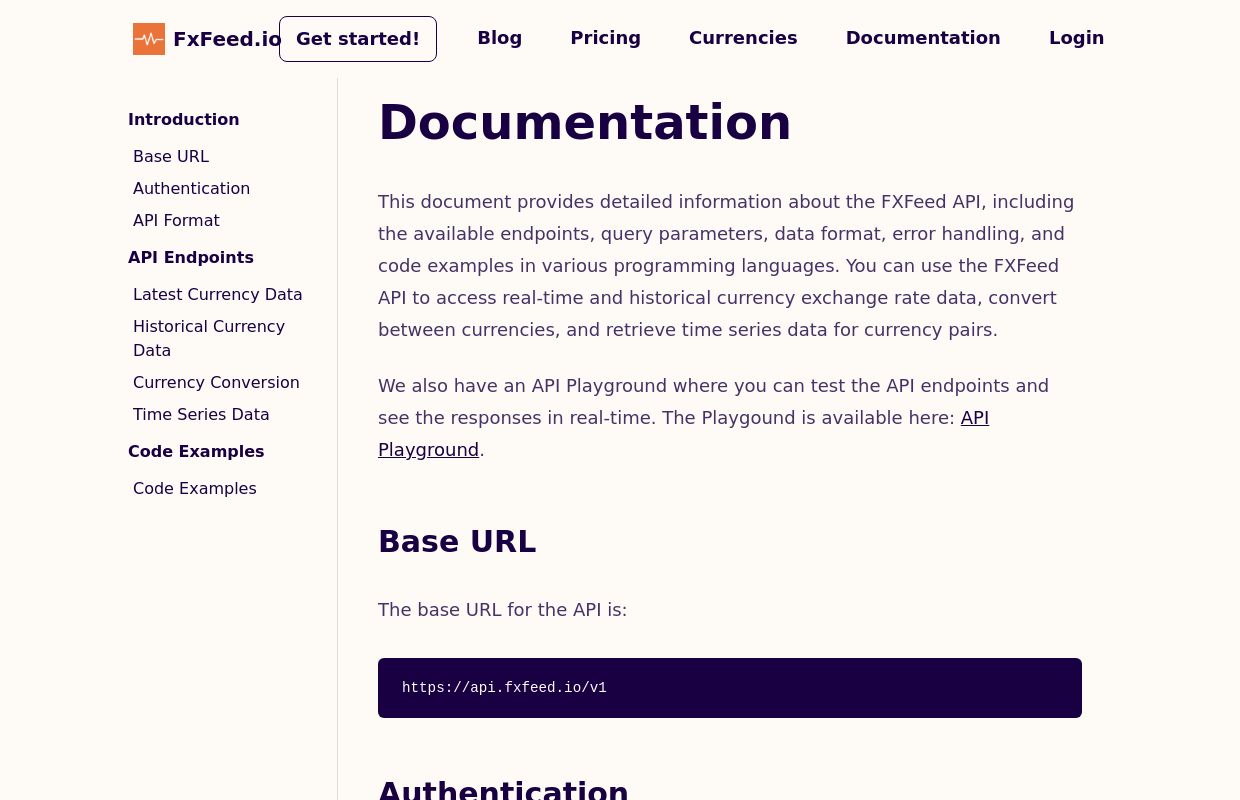Click the FxFeed.io orange logo icon

click(x=149, y=39)
